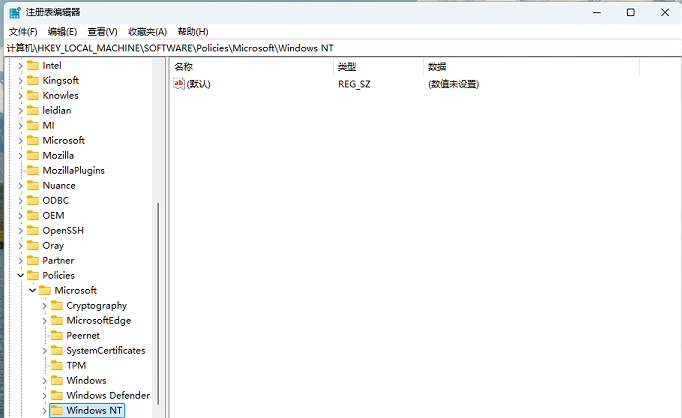Click the Peernet folder icon
682x418 pixels.
[x=57, y=335]
